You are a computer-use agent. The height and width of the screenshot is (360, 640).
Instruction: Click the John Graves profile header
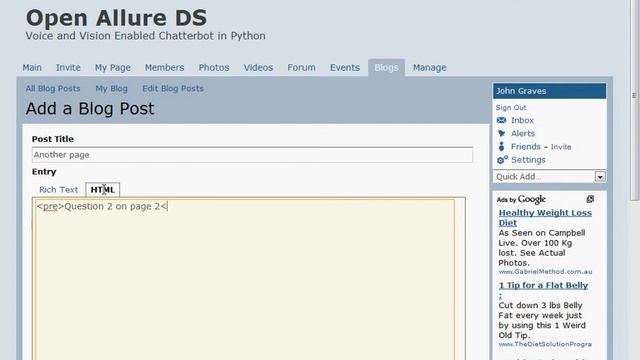[x=549, y=91]
